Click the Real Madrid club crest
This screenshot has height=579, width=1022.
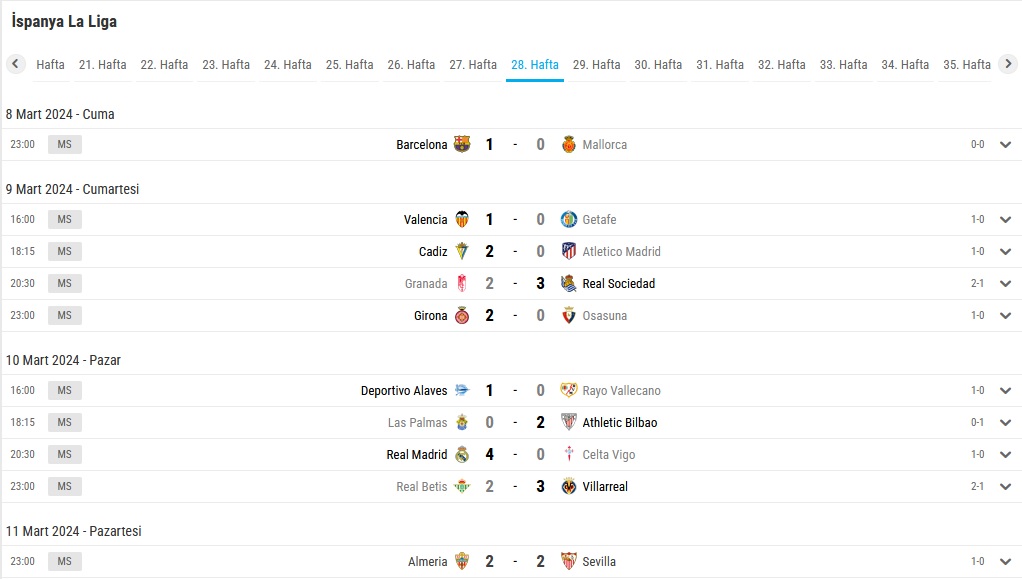point(462,454)
